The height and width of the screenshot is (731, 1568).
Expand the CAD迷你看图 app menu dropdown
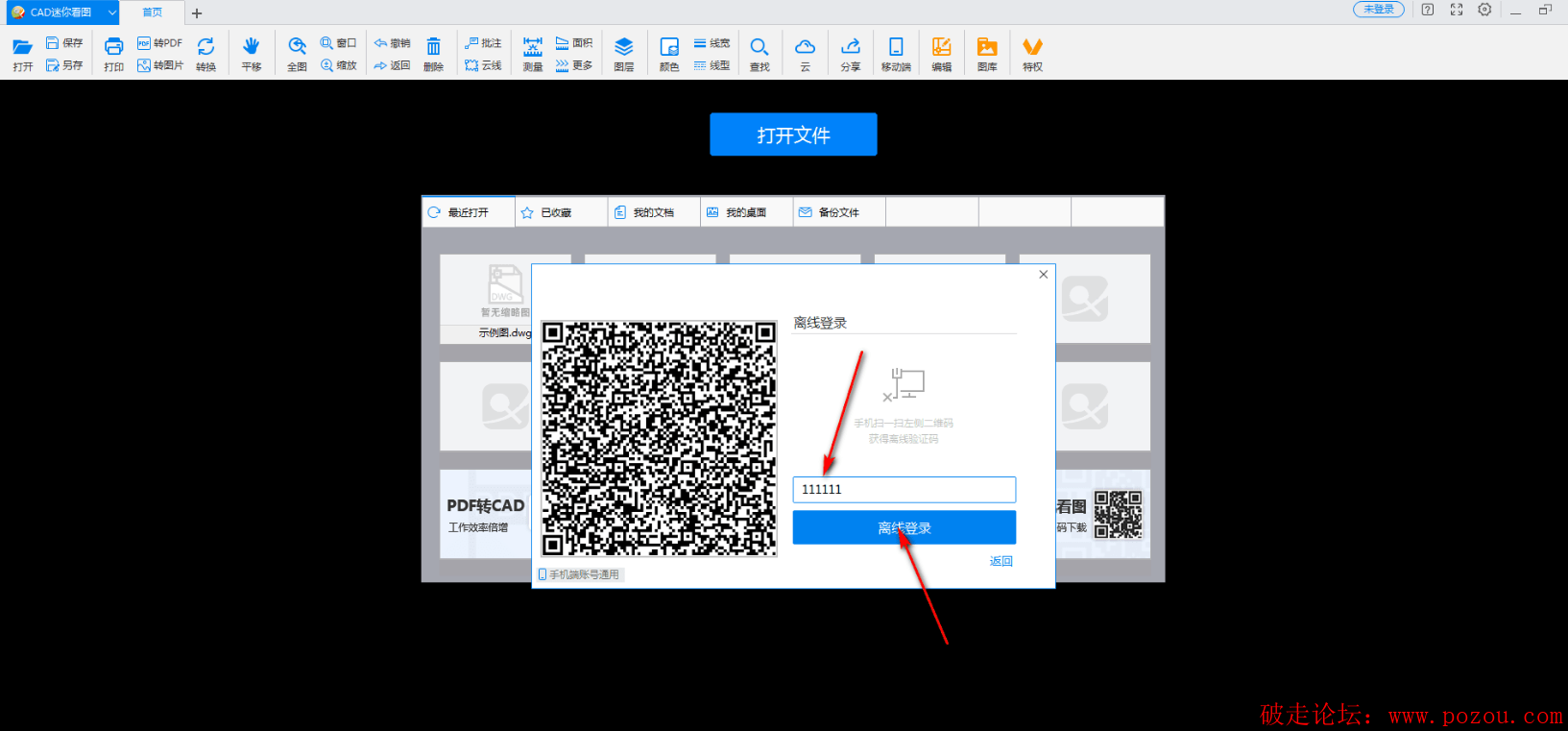[x=111, y=12]
